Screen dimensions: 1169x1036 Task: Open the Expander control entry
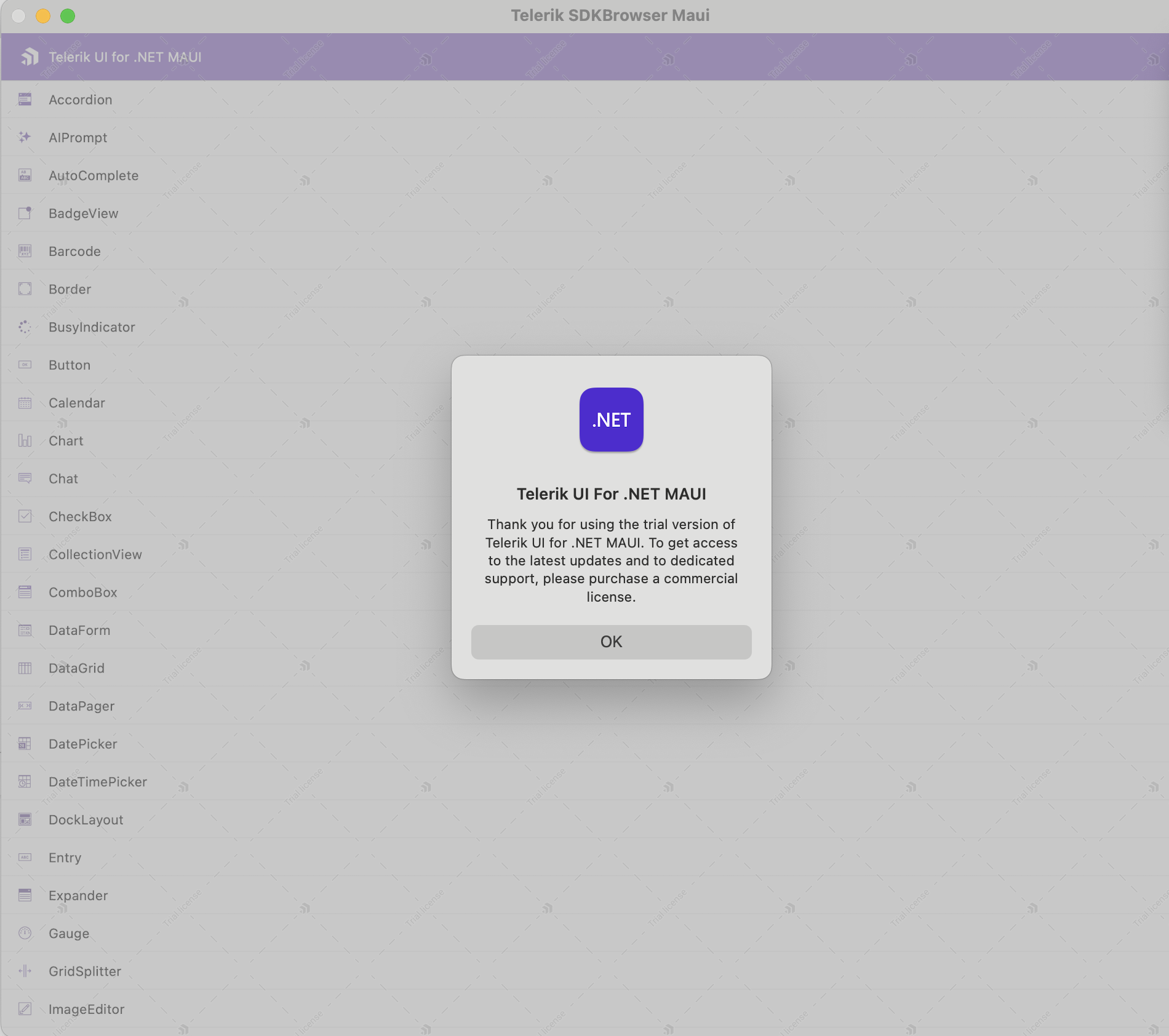coord(78,896)
